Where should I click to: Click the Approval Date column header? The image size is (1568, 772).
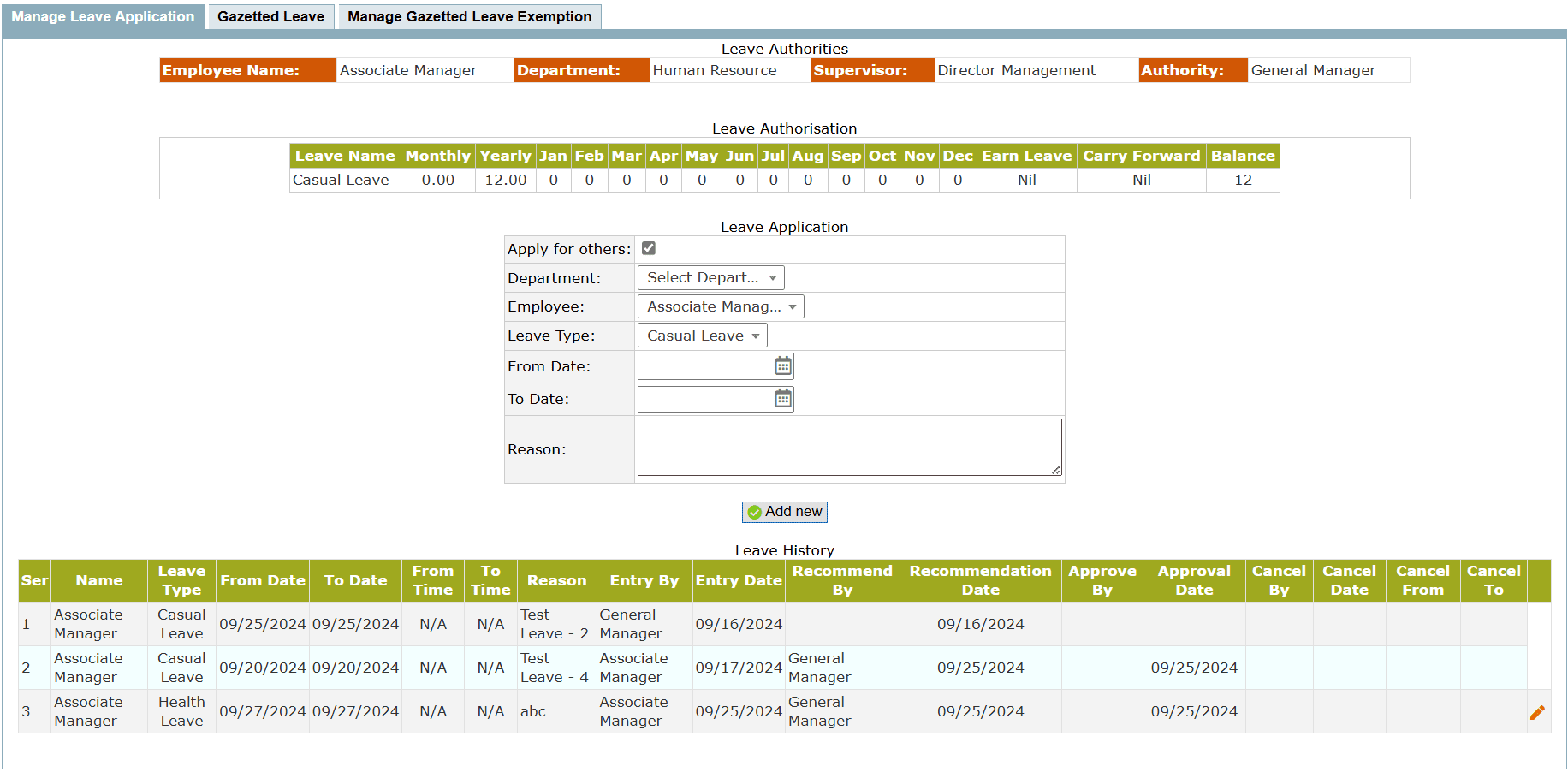[1194, 580]
